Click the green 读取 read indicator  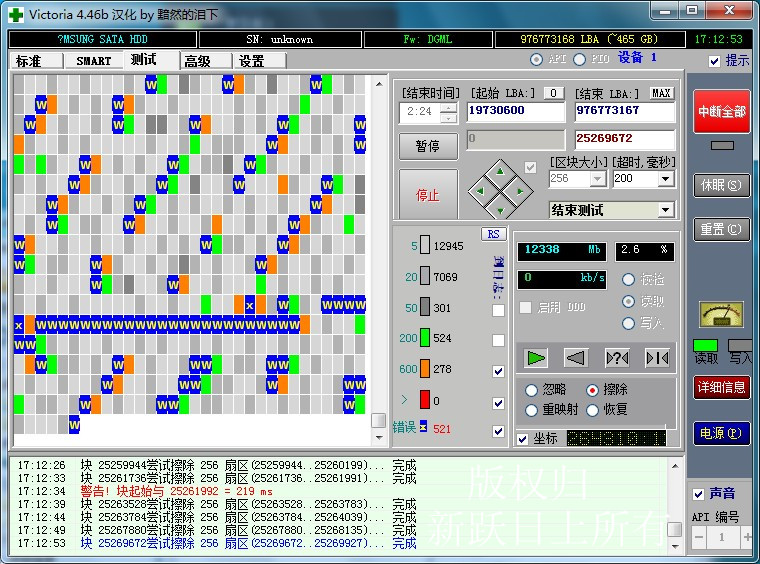(x=706, y=345)
